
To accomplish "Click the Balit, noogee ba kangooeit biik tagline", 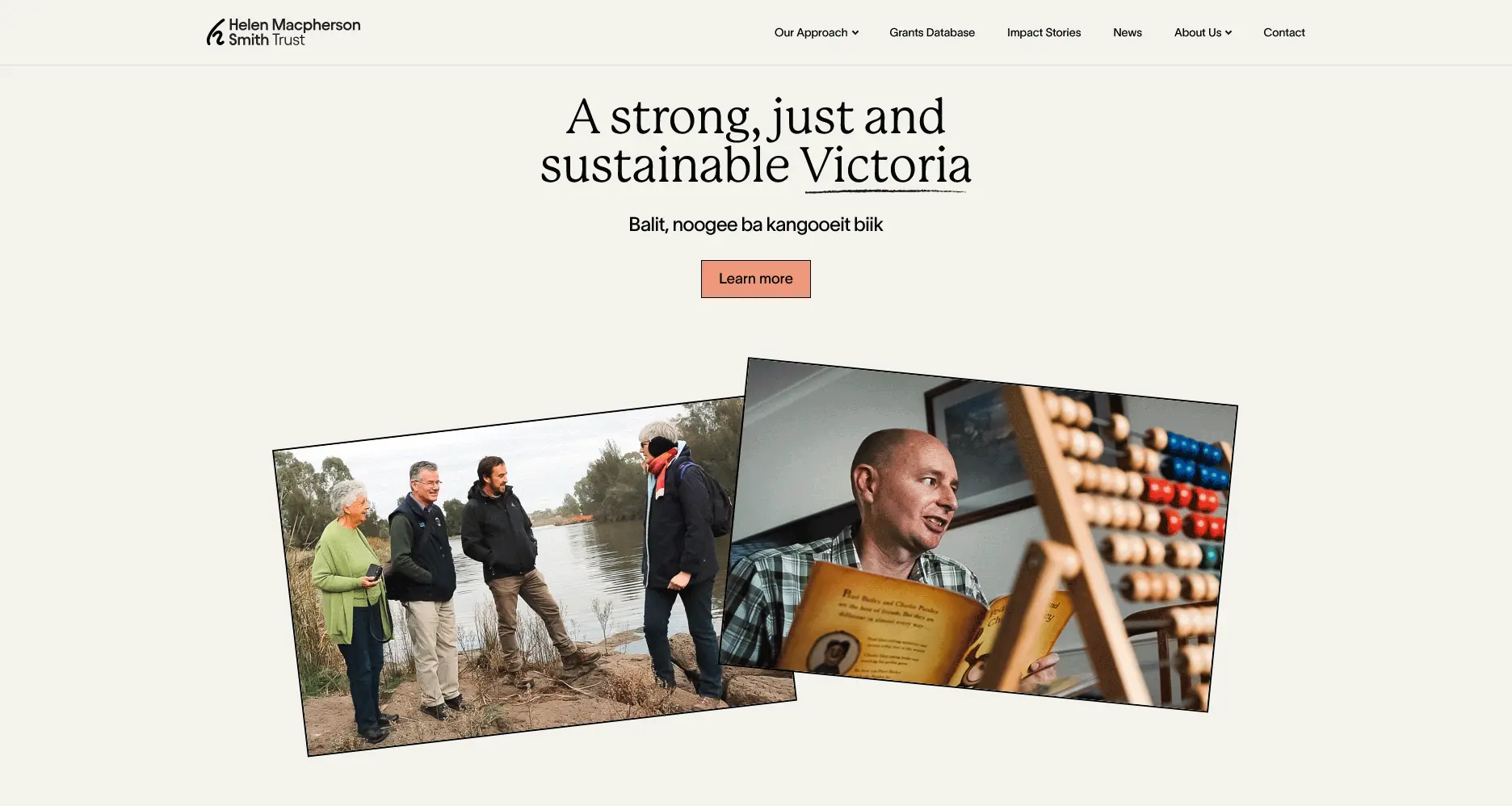I will [x=756, y=225].
